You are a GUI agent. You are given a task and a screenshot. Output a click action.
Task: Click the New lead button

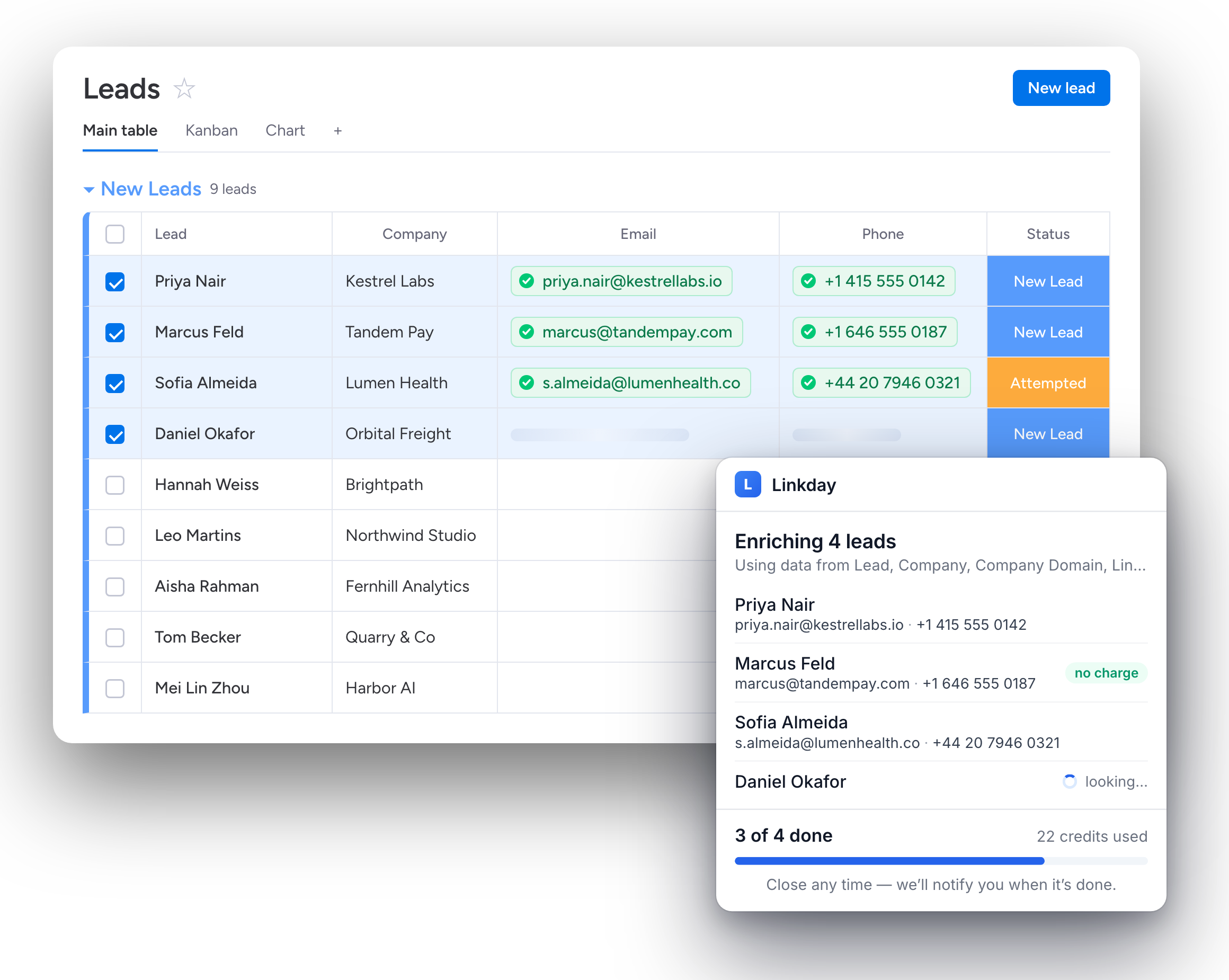(1061, 88)
